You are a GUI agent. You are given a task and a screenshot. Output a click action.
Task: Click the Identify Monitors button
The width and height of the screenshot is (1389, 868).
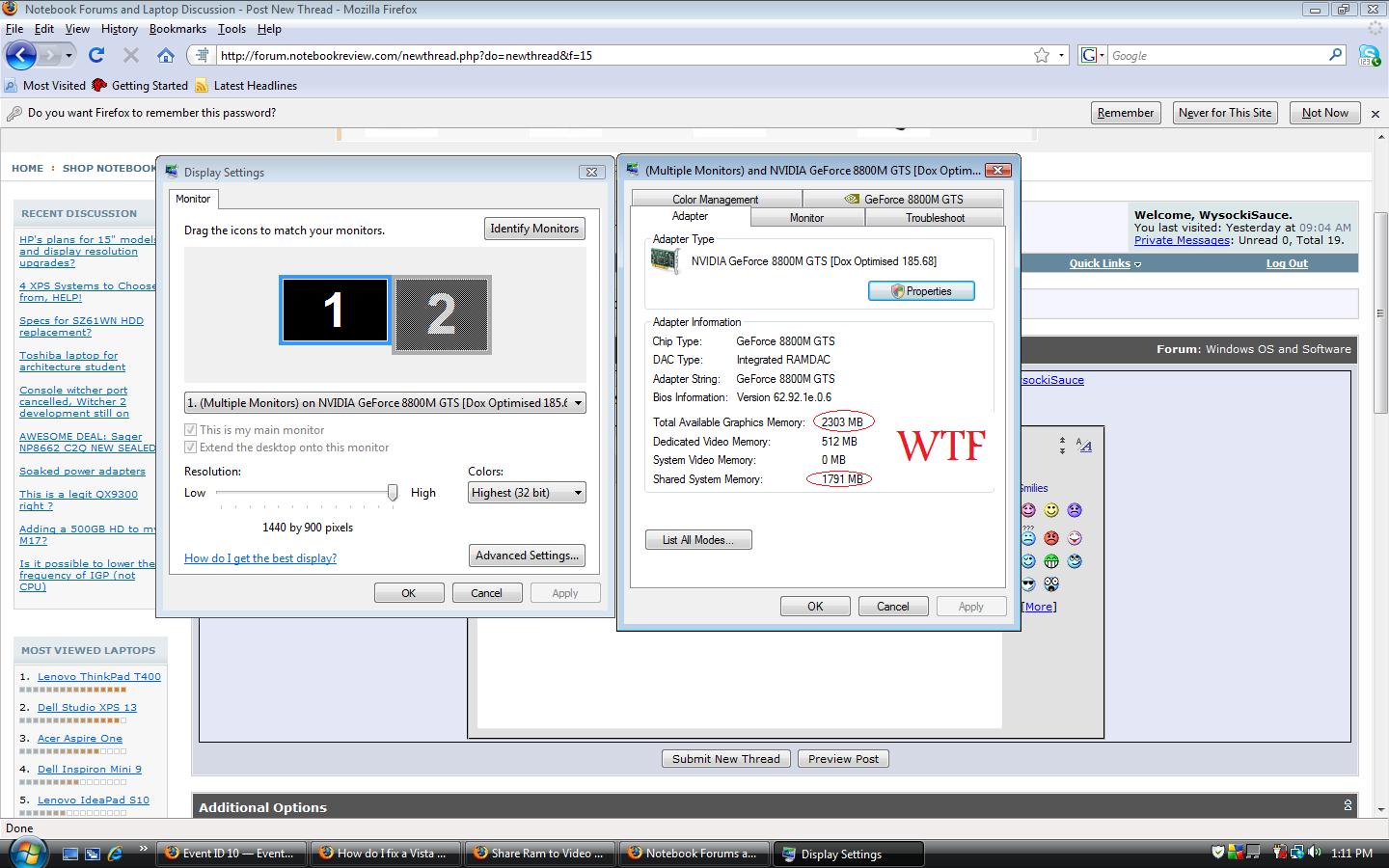coord(534,229)
